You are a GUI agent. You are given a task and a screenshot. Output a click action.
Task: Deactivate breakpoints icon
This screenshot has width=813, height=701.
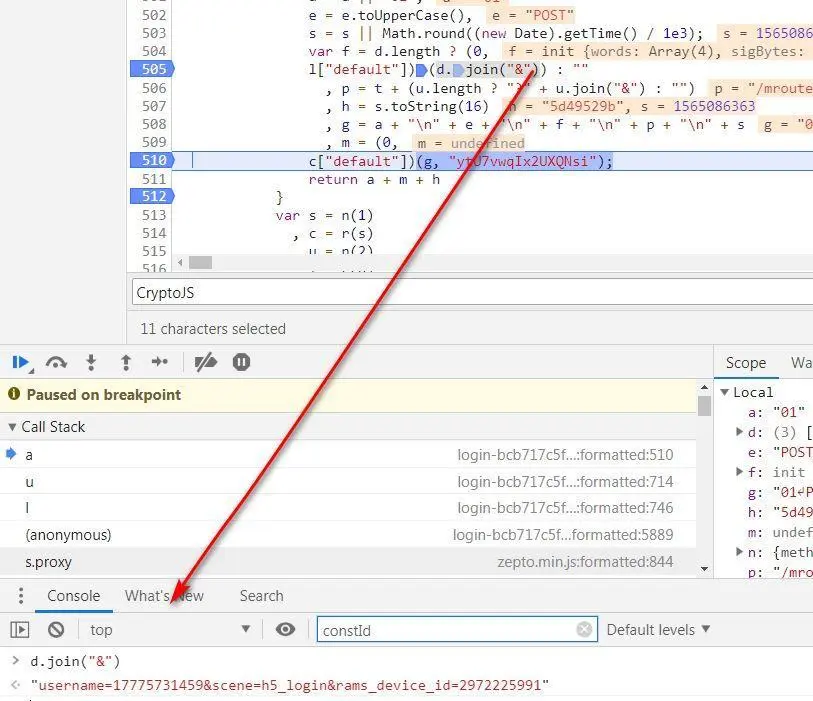click(x=205, y=362)
